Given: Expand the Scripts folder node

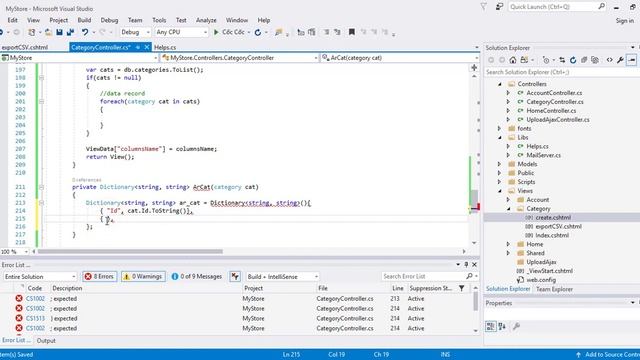Looking at the screenshot, I should (x=499, y=182).
